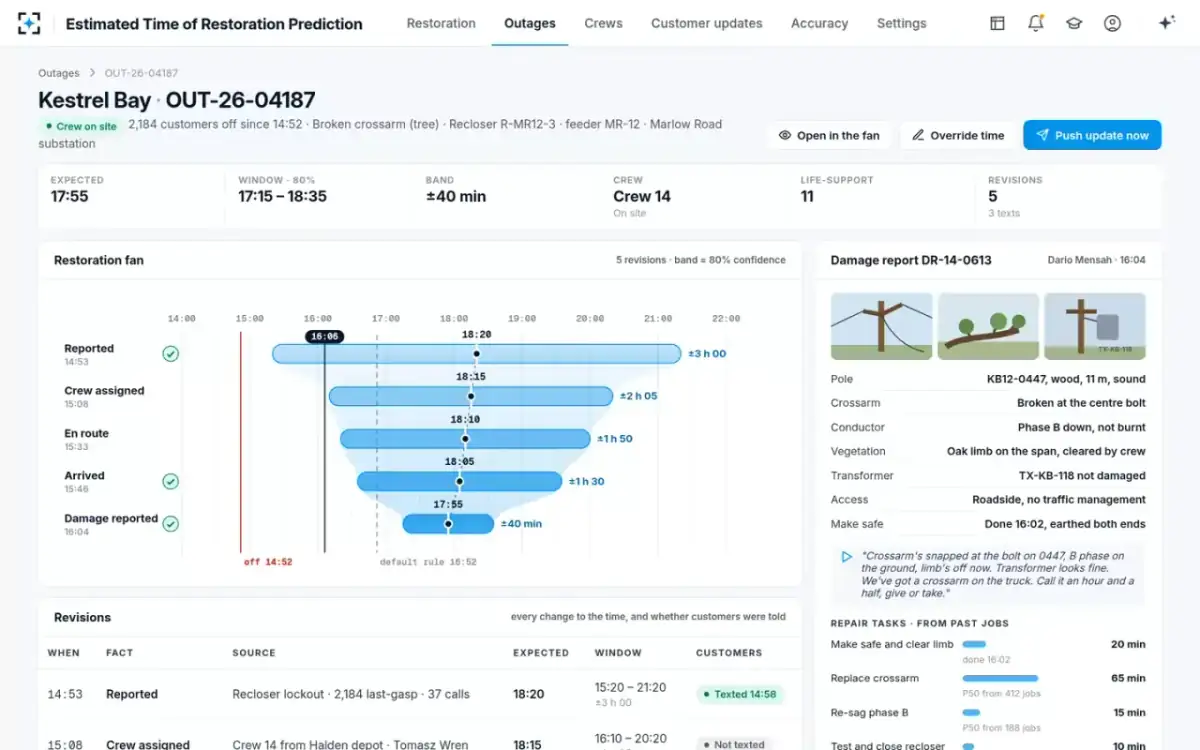Click the Arrived step check mark
The width and height of the screenshot is (1200, 750).
pyautogui.click(x=171, y=481)
